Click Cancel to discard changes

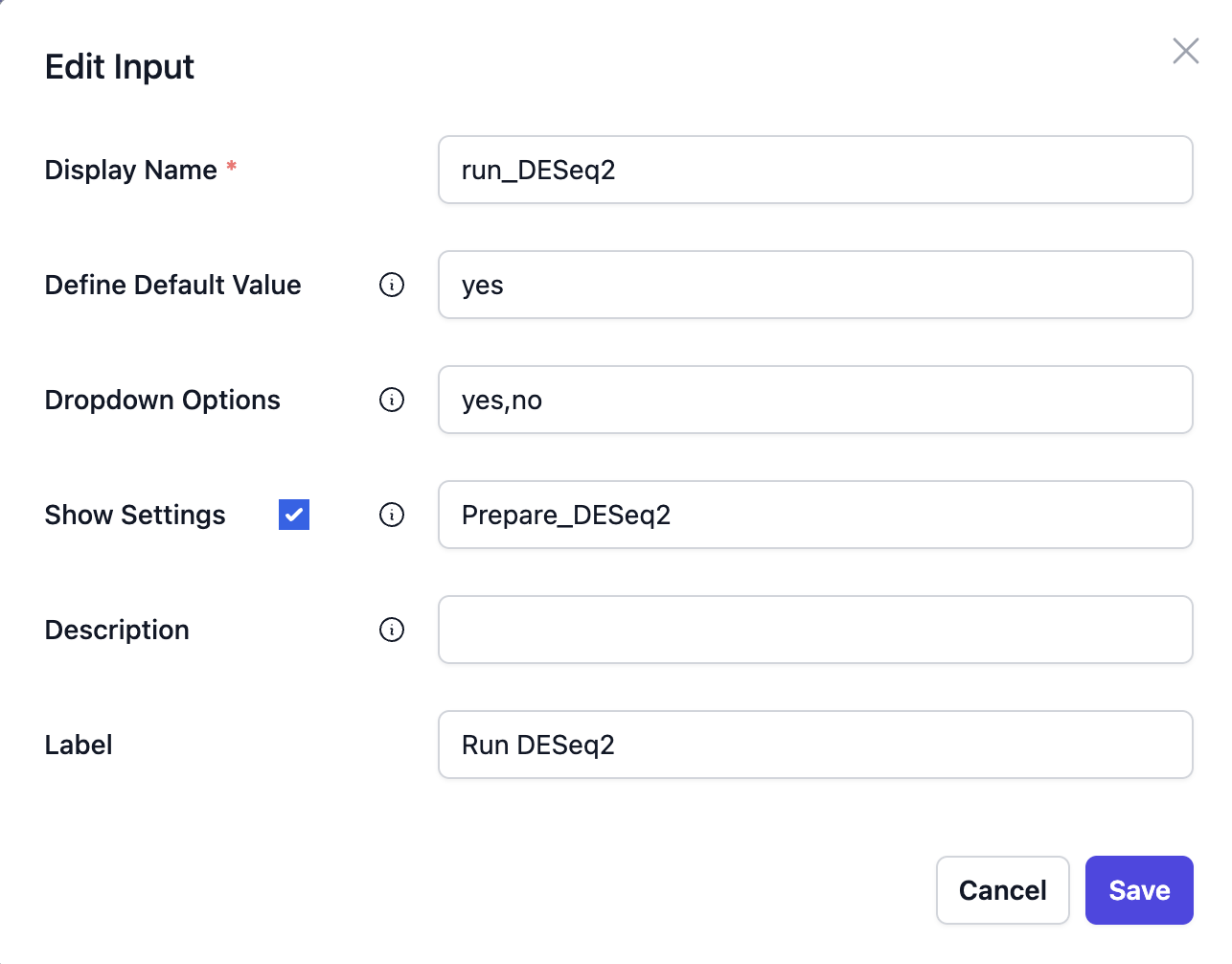click(1002, 890)
